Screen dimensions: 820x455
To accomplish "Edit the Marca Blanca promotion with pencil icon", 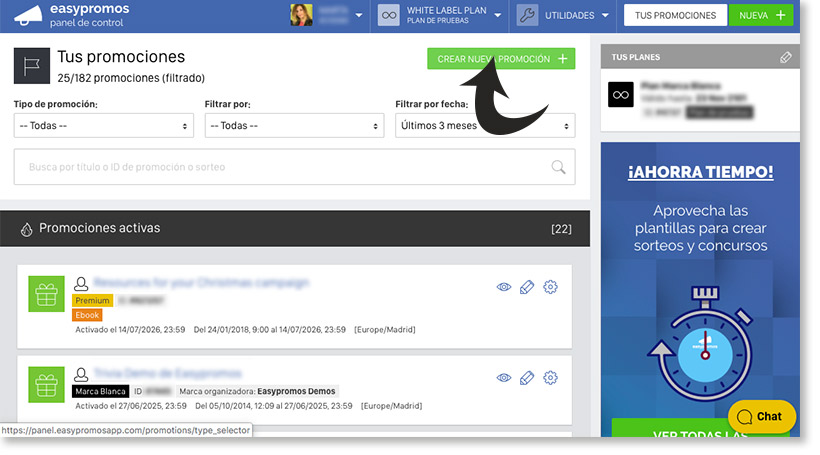I will [x=527, y=378].
